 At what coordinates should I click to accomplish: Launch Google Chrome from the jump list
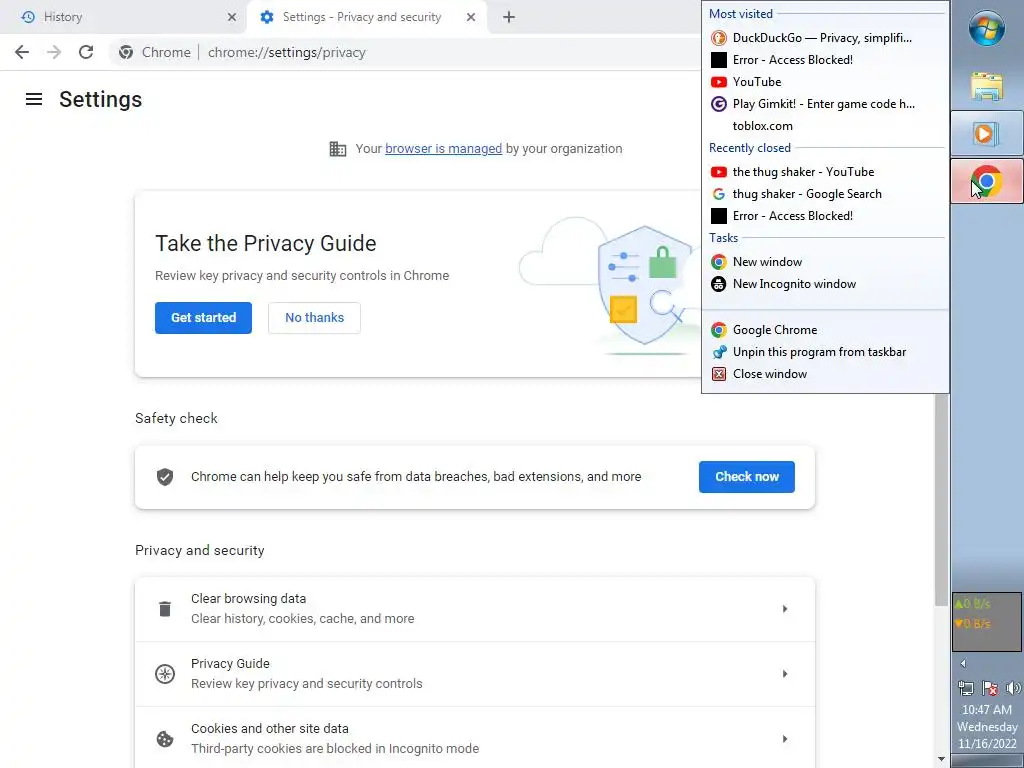click(x=825, y=330)
